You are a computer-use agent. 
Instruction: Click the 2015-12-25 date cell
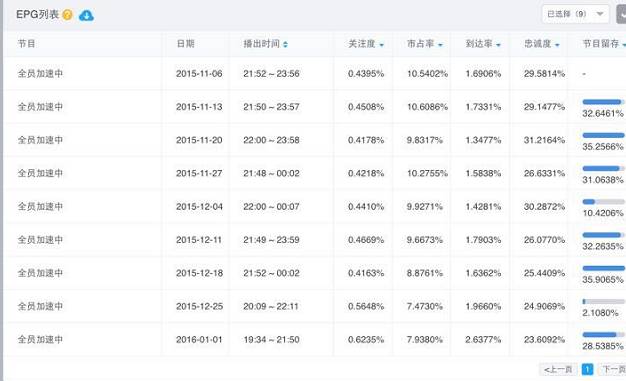199,306
